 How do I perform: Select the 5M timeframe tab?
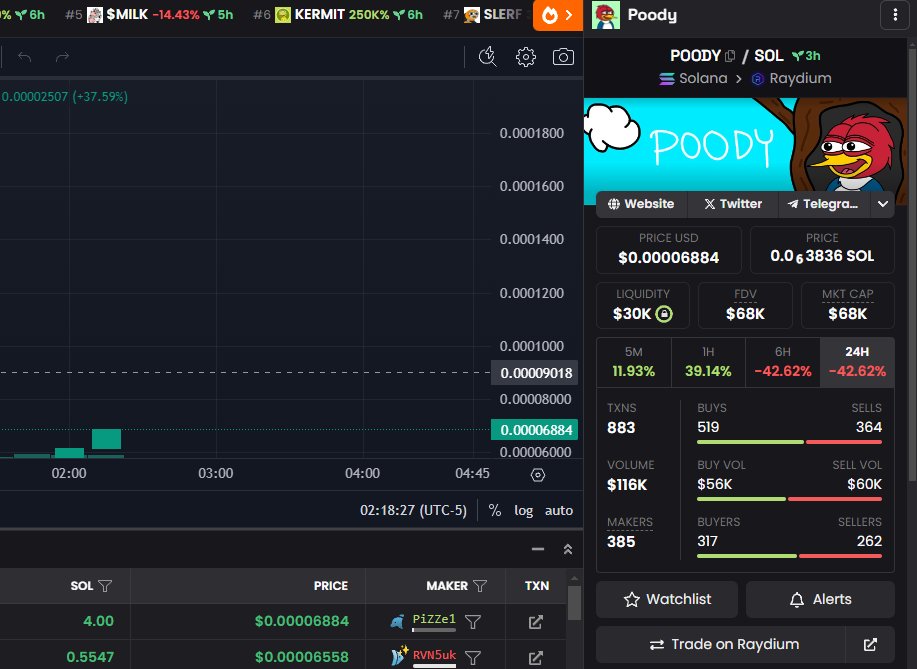pyautogui.click(x=634, y=362)
